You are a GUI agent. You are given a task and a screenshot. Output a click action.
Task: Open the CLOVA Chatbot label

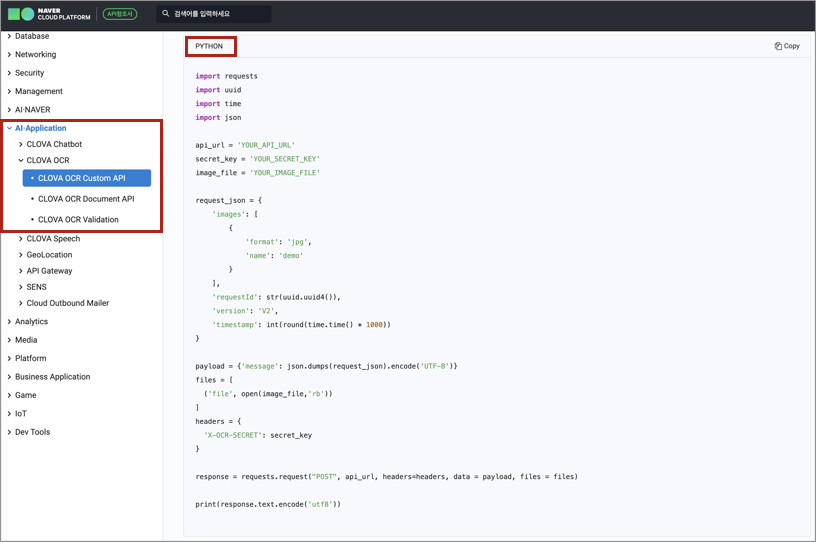pyautogui.click(x=54, y=144)
